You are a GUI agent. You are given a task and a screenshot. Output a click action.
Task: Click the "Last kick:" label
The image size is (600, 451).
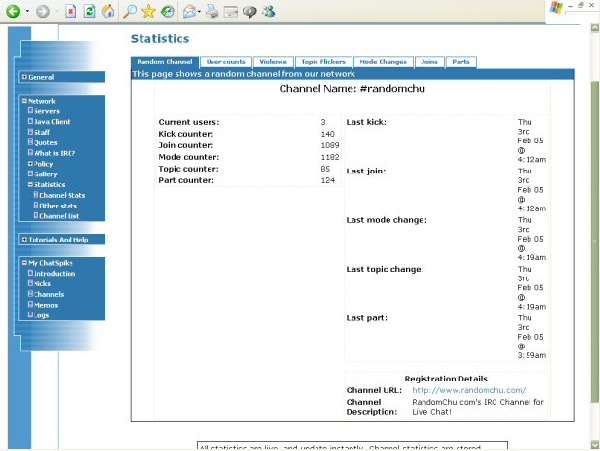tap(367, 122)
